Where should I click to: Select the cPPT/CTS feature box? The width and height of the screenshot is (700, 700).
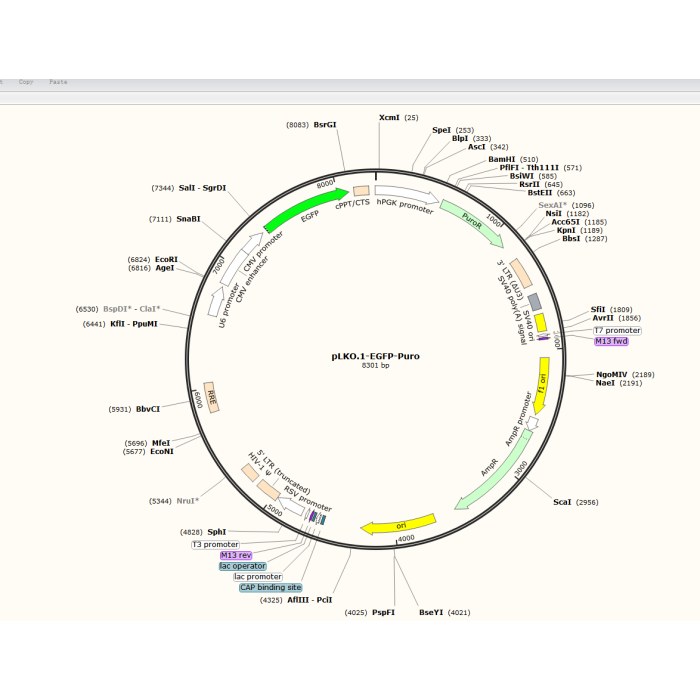(360, 191)
